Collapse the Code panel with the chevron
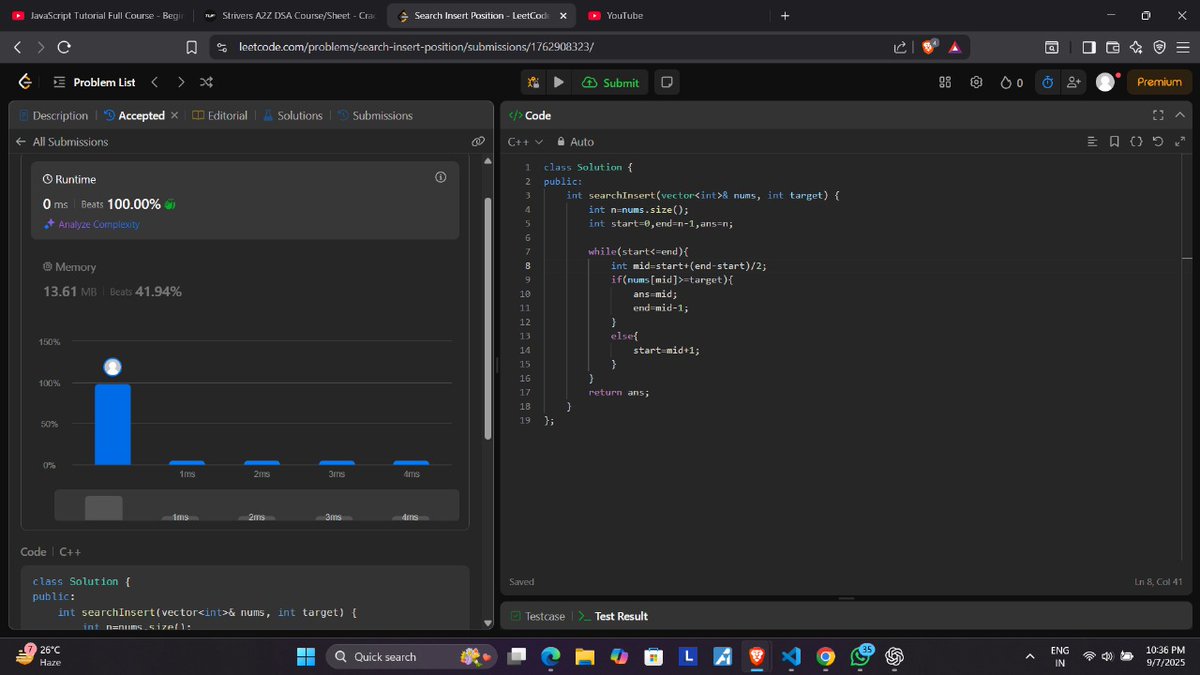 click(x=1179, y=115)
